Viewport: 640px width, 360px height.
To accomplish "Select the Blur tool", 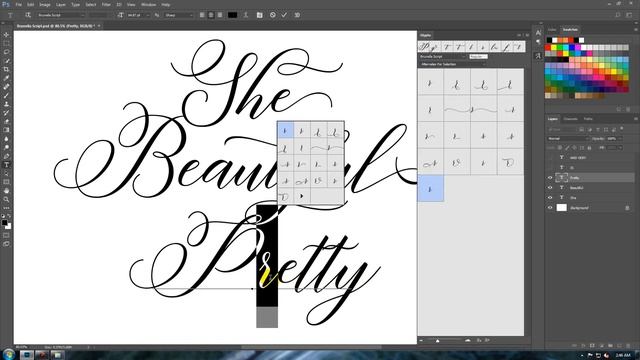I will click(x=6, y=139).
